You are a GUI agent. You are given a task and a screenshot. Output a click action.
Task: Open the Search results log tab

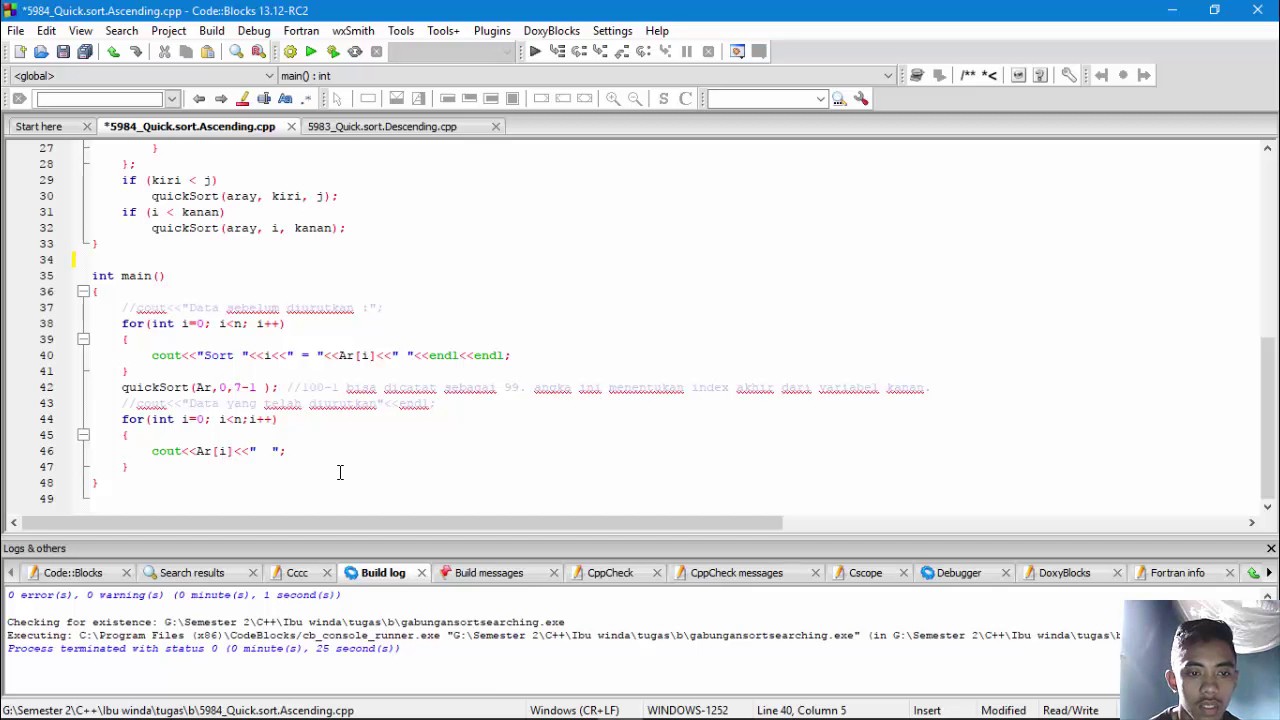coord(192,573)
